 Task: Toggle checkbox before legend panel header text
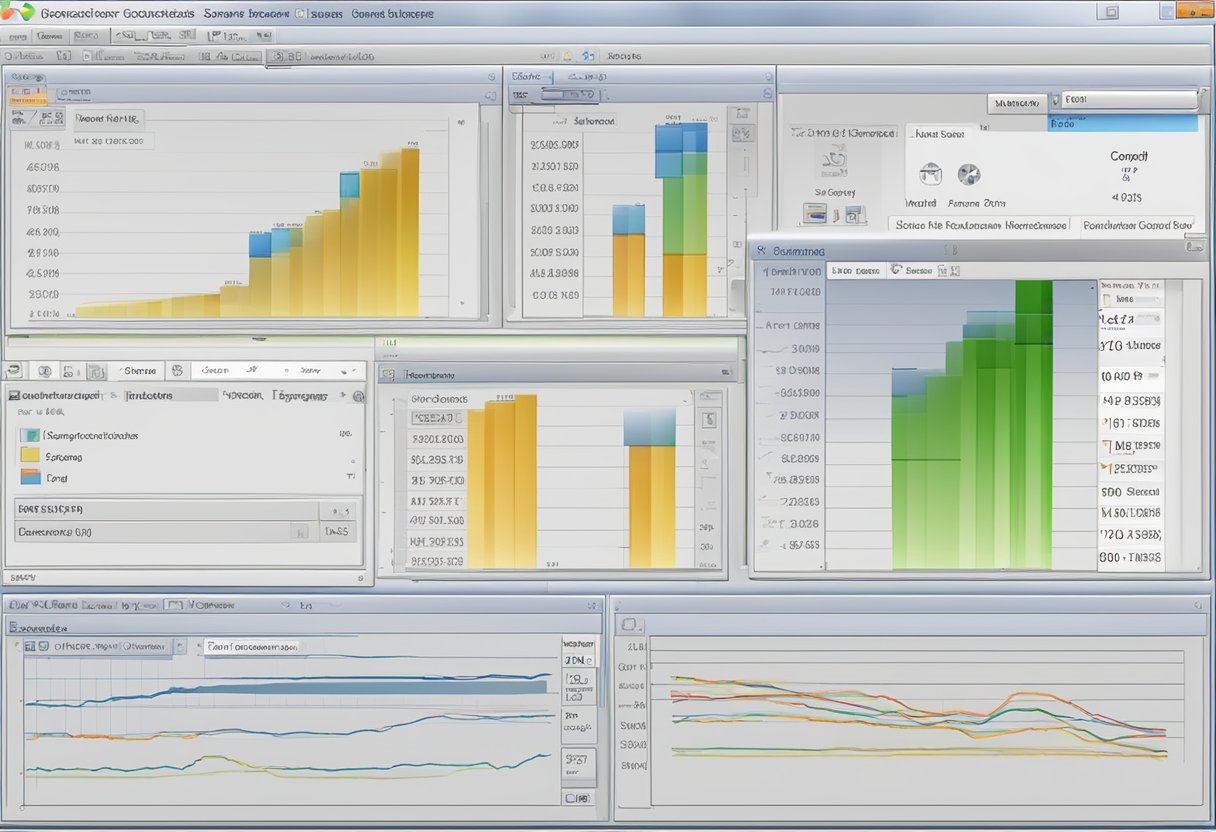pos(12,396)
